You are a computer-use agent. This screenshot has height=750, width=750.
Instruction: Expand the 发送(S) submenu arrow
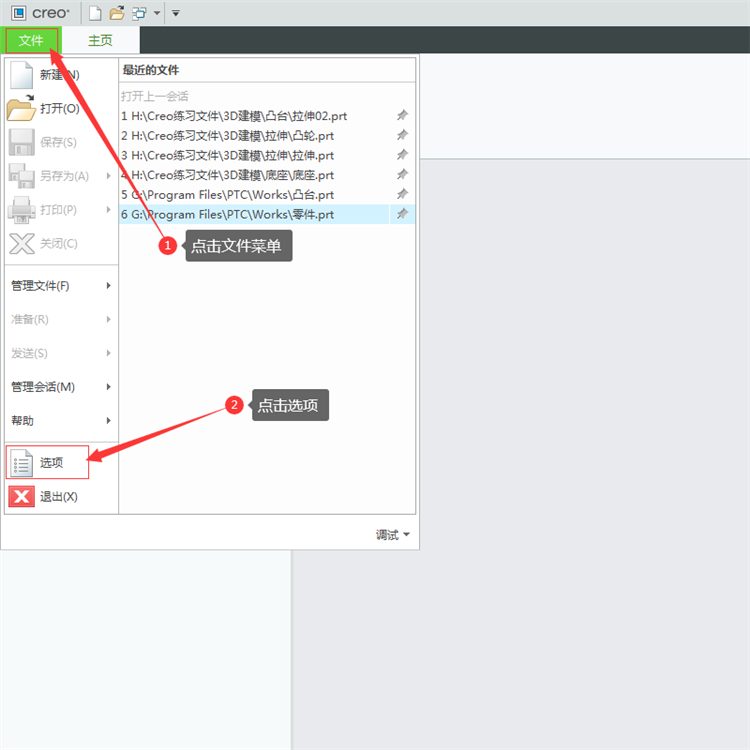109,353
